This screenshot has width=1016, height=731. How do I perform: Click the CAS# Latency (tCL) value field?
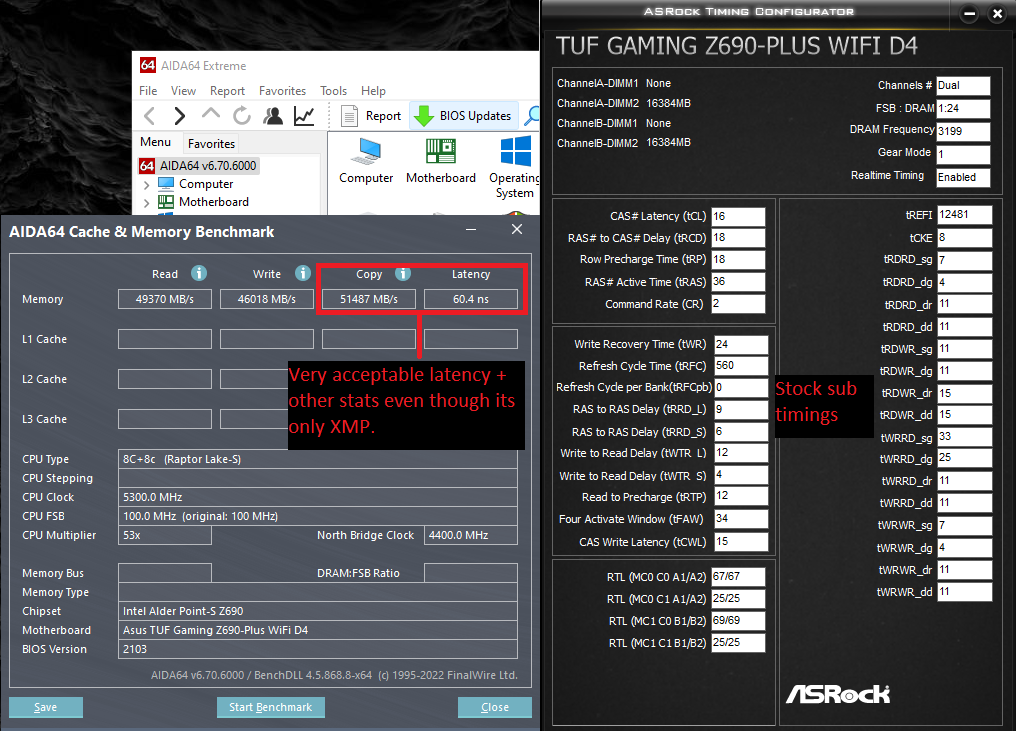(738, 216)
